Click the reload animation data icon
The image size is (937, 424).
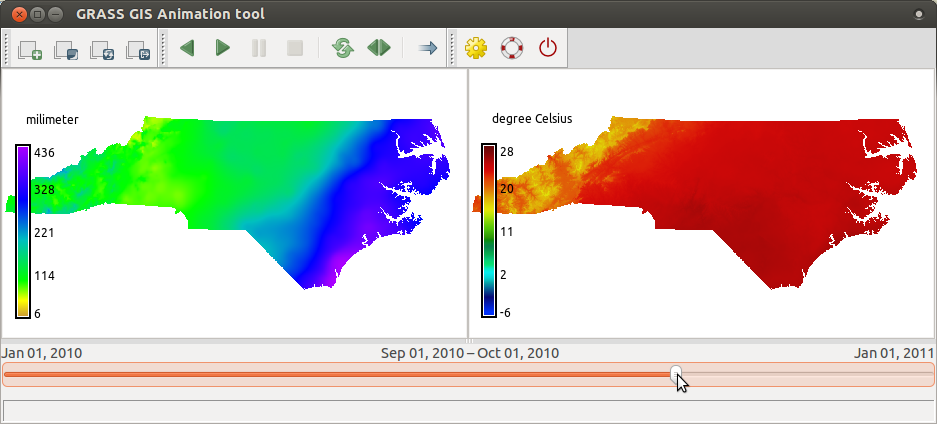(102, 48)
